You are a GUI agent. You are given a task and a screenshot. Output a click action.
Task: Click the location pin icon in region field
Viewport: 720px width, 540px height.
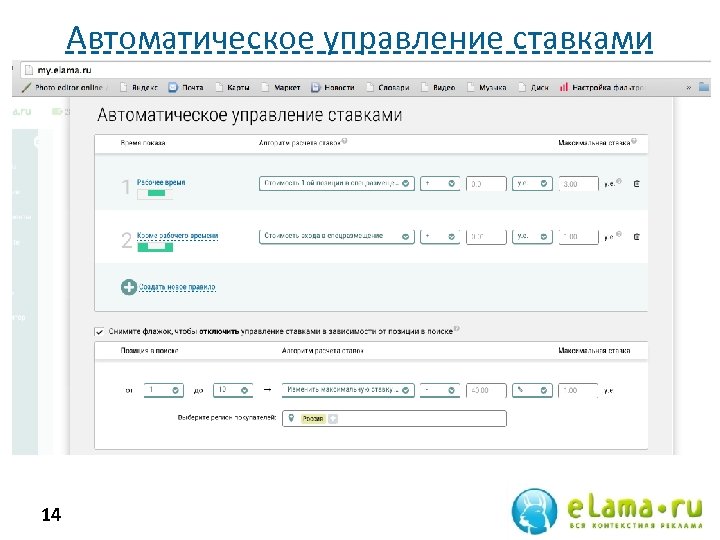(291, 418)
